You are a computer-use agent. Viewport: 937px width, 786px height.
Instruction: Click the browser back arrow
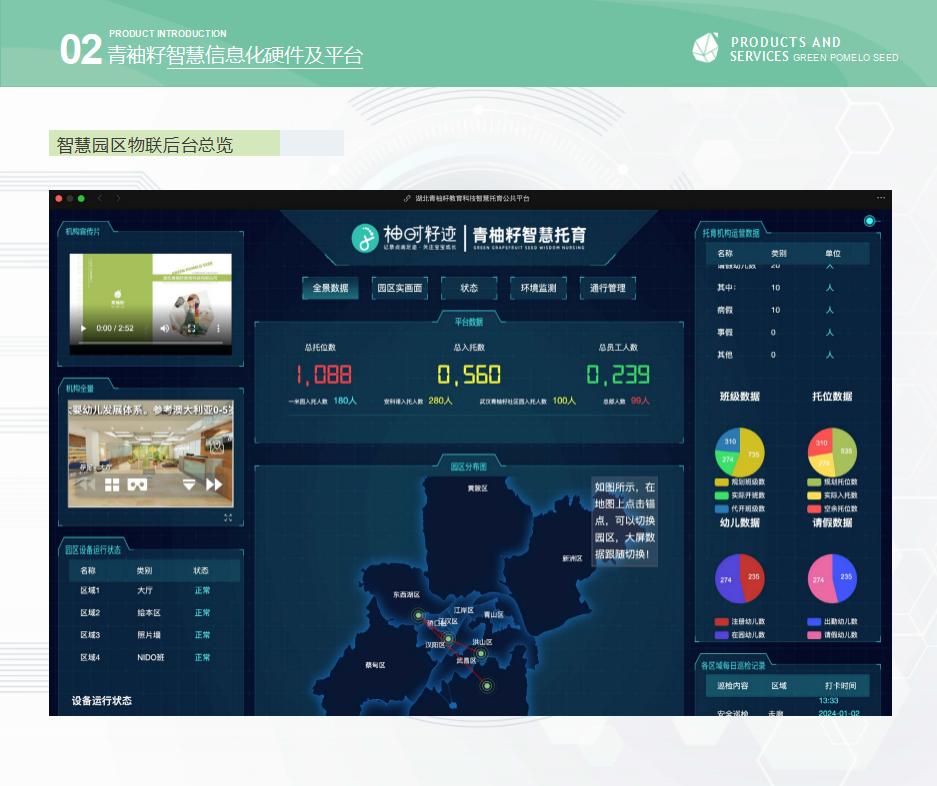point(101,198)
